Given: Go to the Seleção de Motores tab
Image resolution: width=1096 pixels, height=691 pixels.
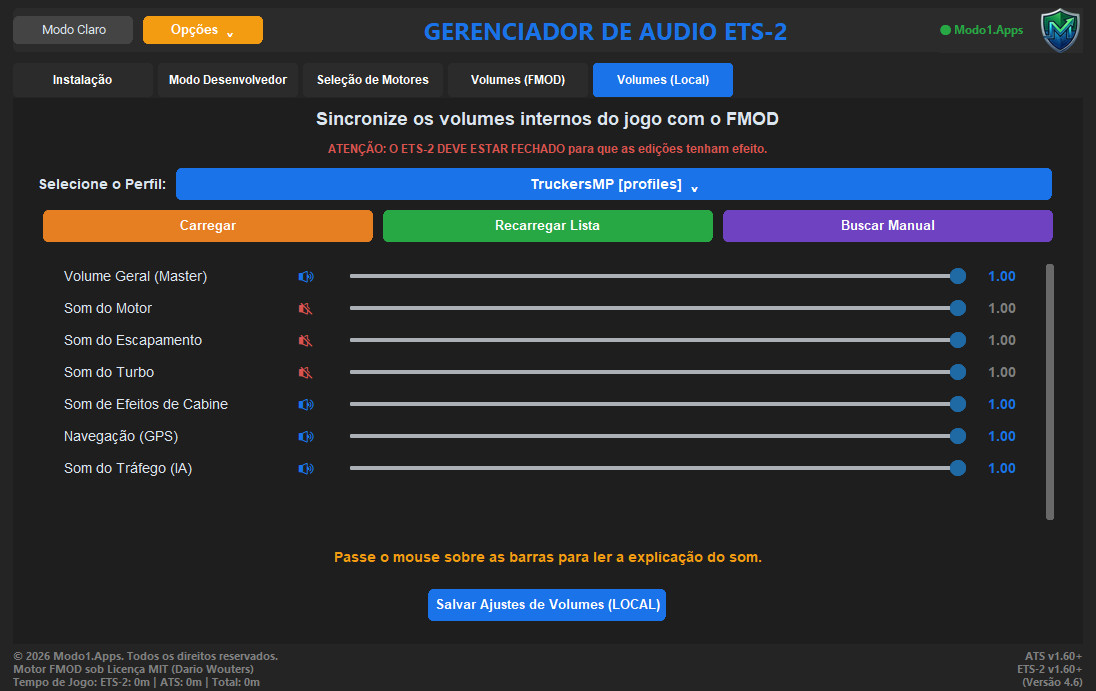Looking at the screenshot, I should click(373, 80).
